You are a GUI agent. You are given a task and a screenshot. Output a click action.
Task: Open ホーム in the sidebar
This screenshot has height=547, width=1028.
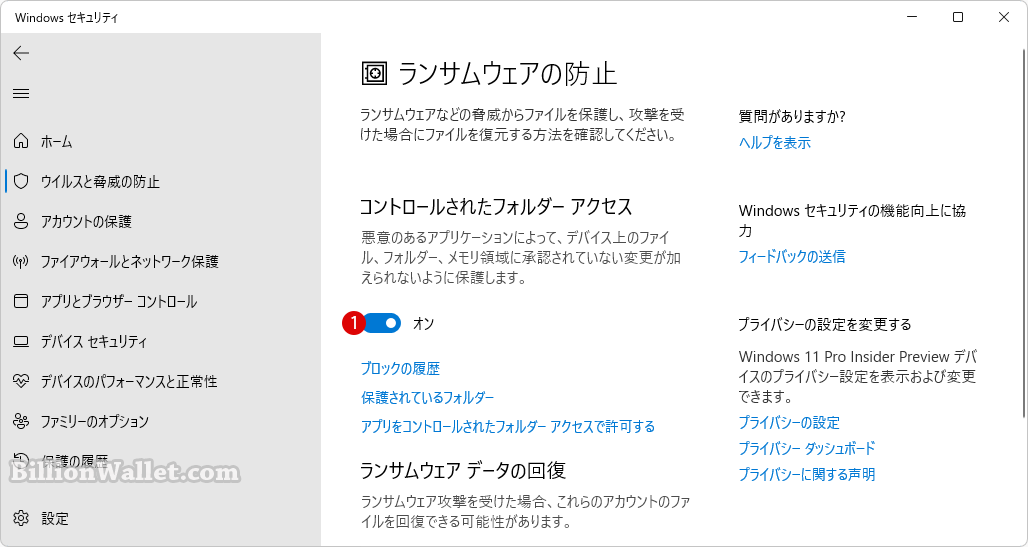[x=56, y=141]
